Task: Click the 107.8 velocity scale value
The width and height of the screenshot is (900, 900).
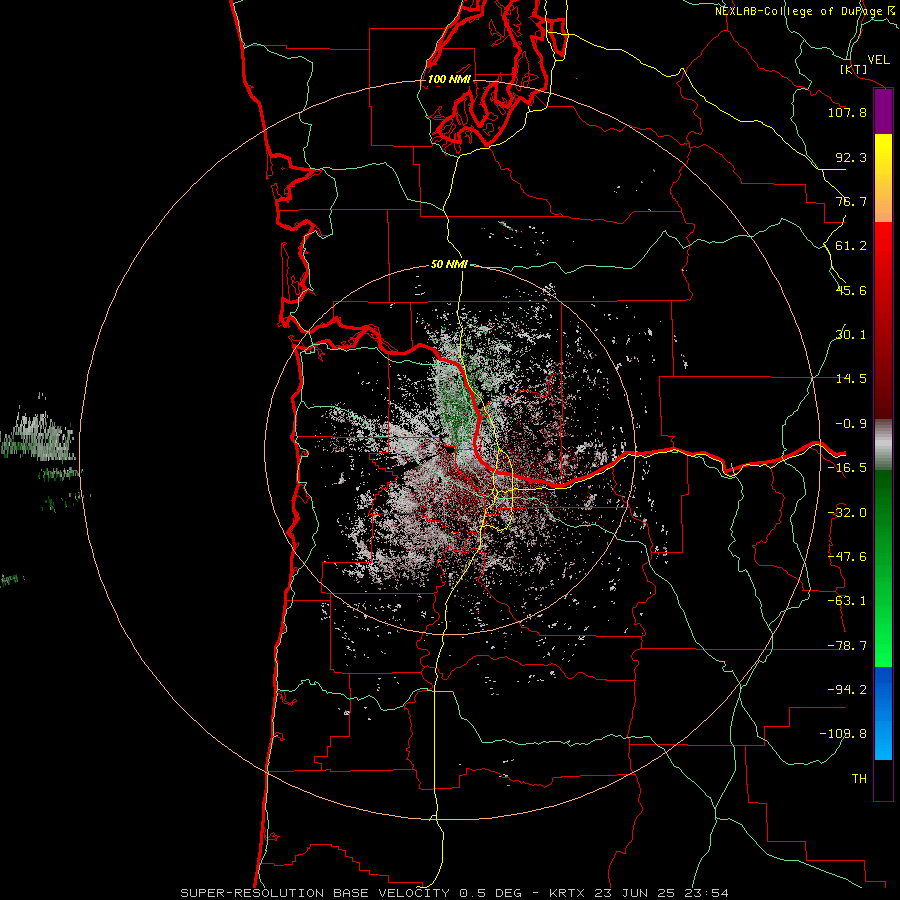Action: [x=847, y=112]
